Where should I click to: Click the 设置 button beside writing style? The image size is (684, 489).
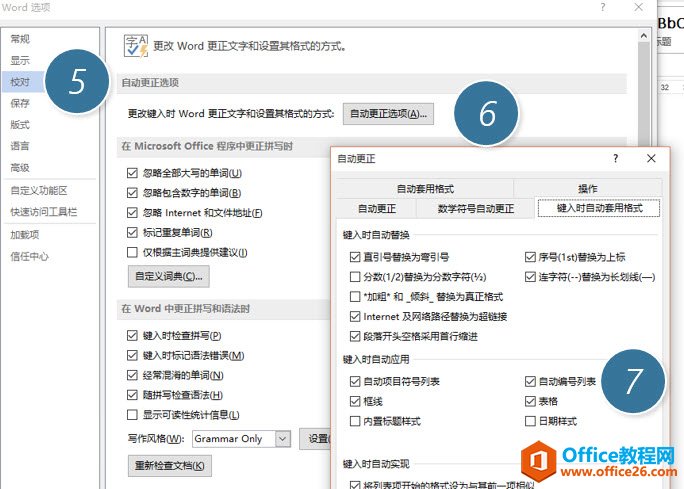pyautogui.click(x=315, y=439)
